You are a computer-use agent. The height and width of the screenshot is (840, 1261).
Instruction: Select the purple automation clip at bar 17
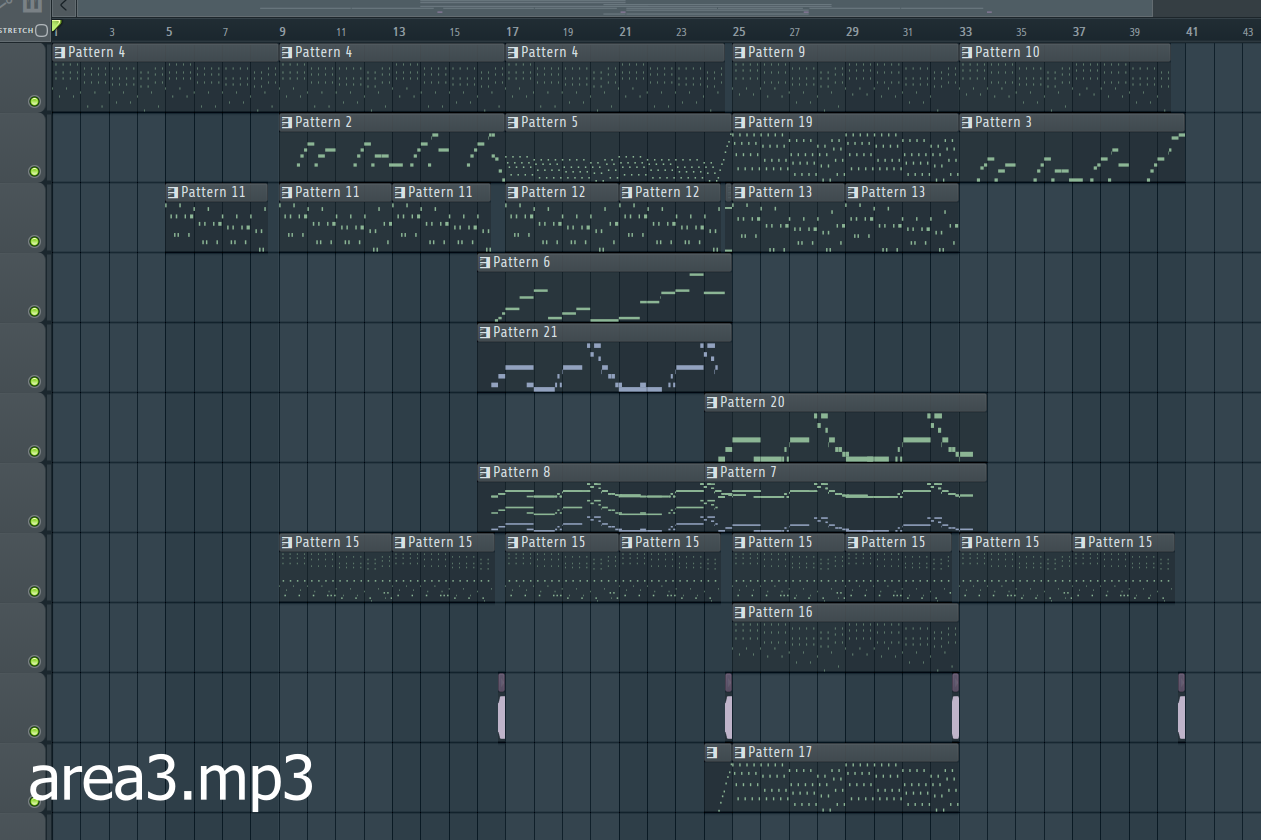pyautogui.click(x=501, y=707)
